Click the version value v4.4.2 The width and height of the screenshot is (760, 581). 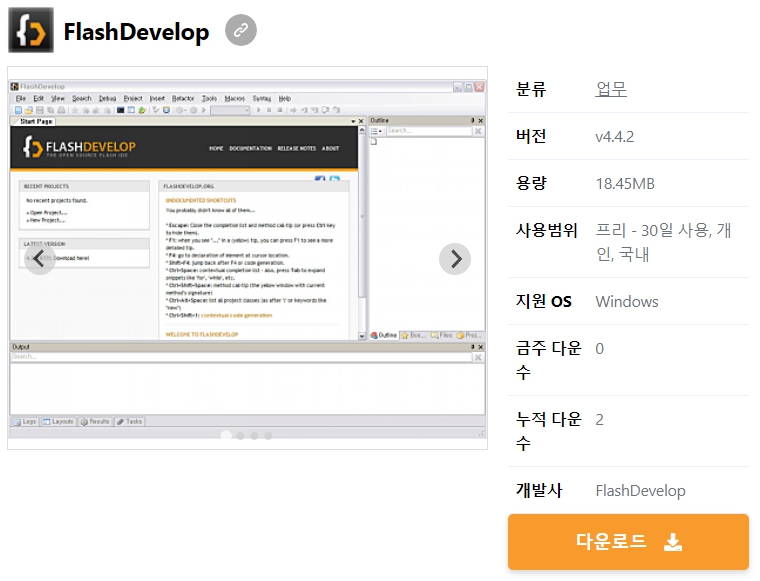[x=615, y=136]
